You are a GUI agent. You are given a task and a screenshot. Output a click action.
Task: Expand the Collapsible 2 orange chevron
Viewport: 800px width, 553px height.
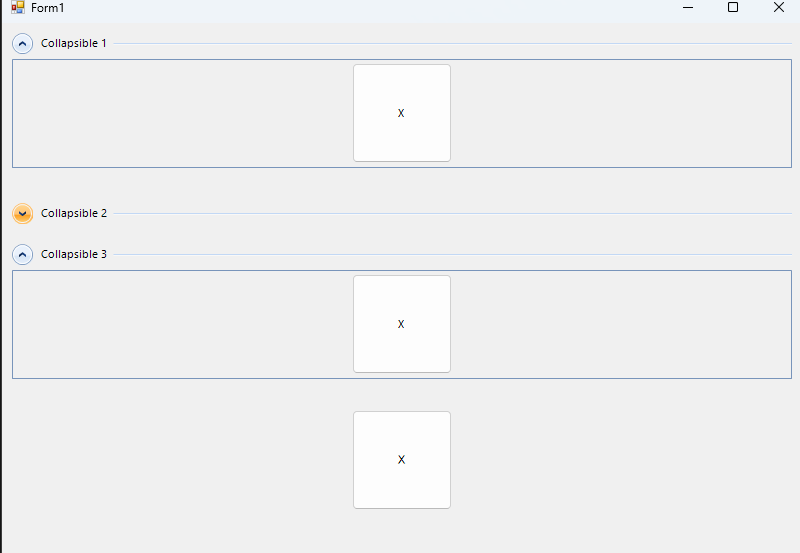click(x=22, y=214)
